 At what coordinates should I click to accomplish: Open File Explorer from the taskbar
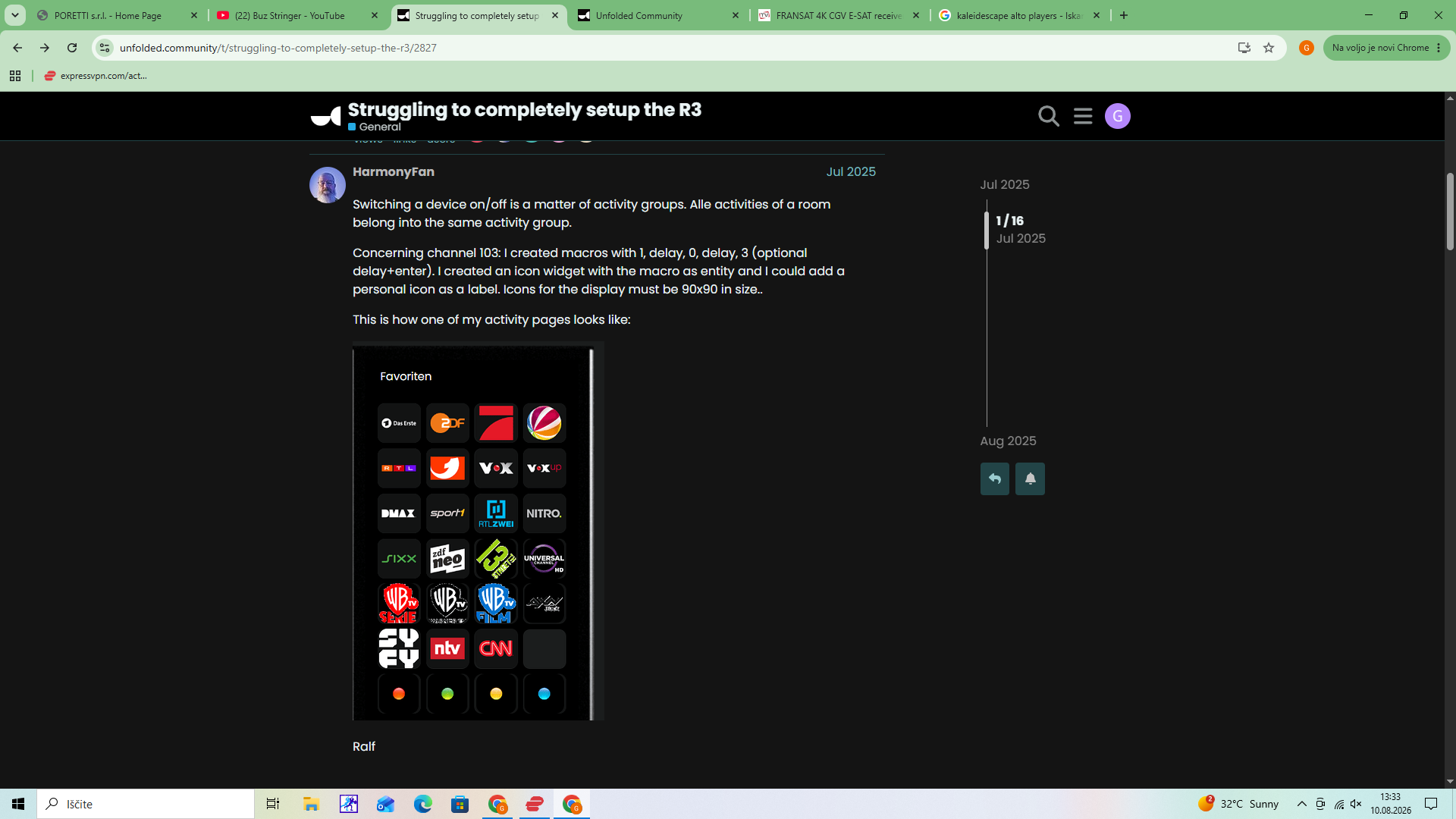tap(311, 804)
